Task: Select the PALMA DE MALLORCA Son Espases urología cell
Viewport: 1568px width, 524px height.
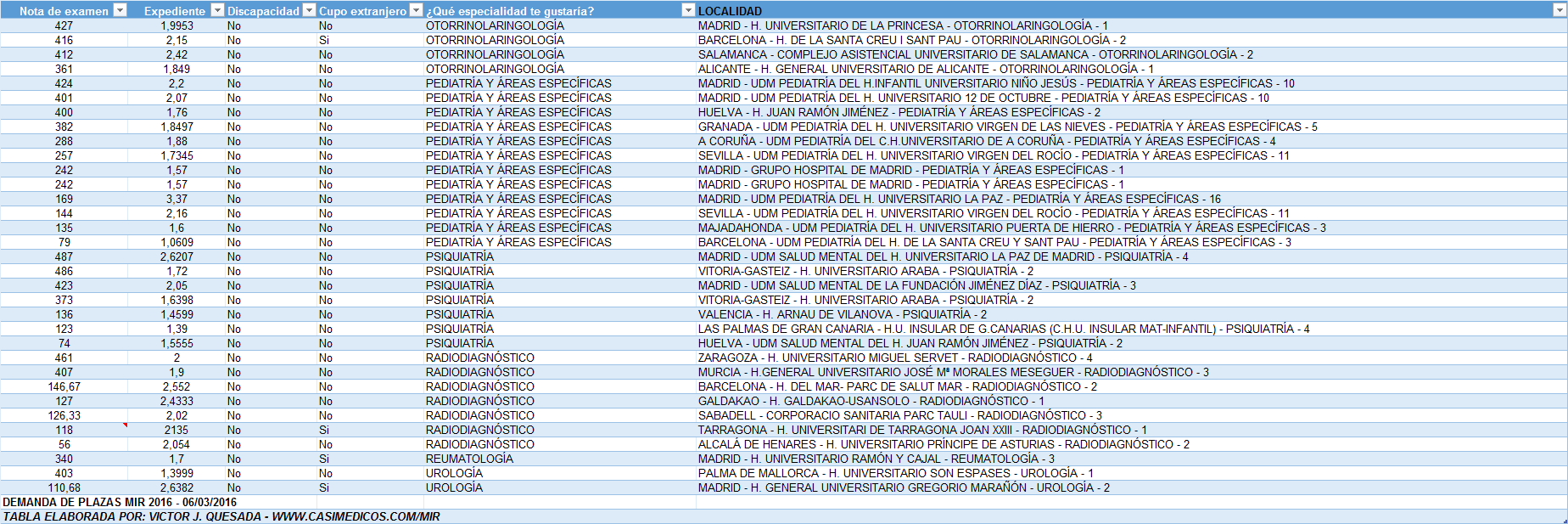Action: 1131,473
